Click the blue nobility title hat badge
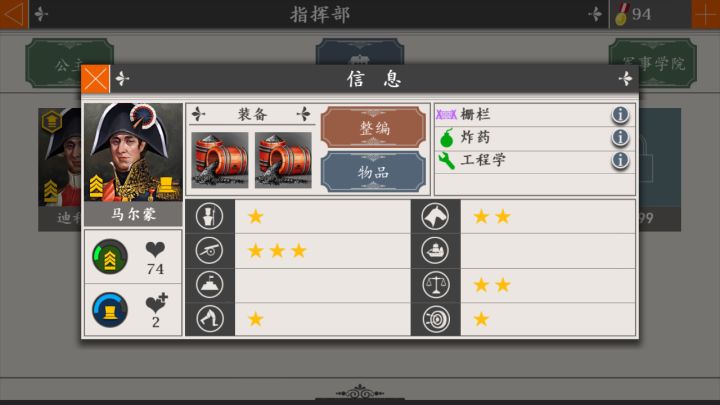720x405 pixels. 110,309
